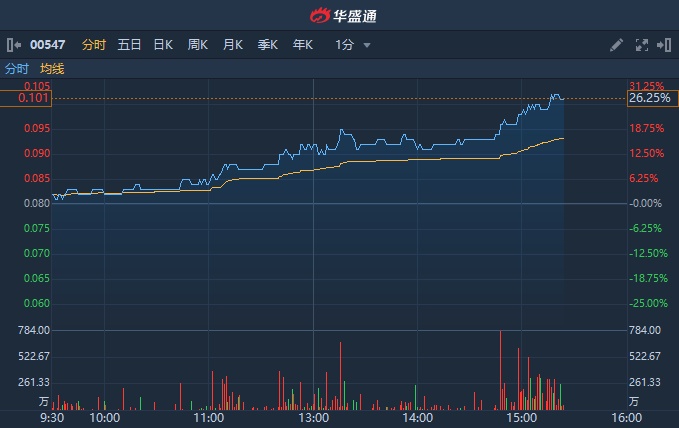Image resolution: width=679 pixels, height=428 pixels.
Task: Click the stock code 00547
Action: click(48, 45)
